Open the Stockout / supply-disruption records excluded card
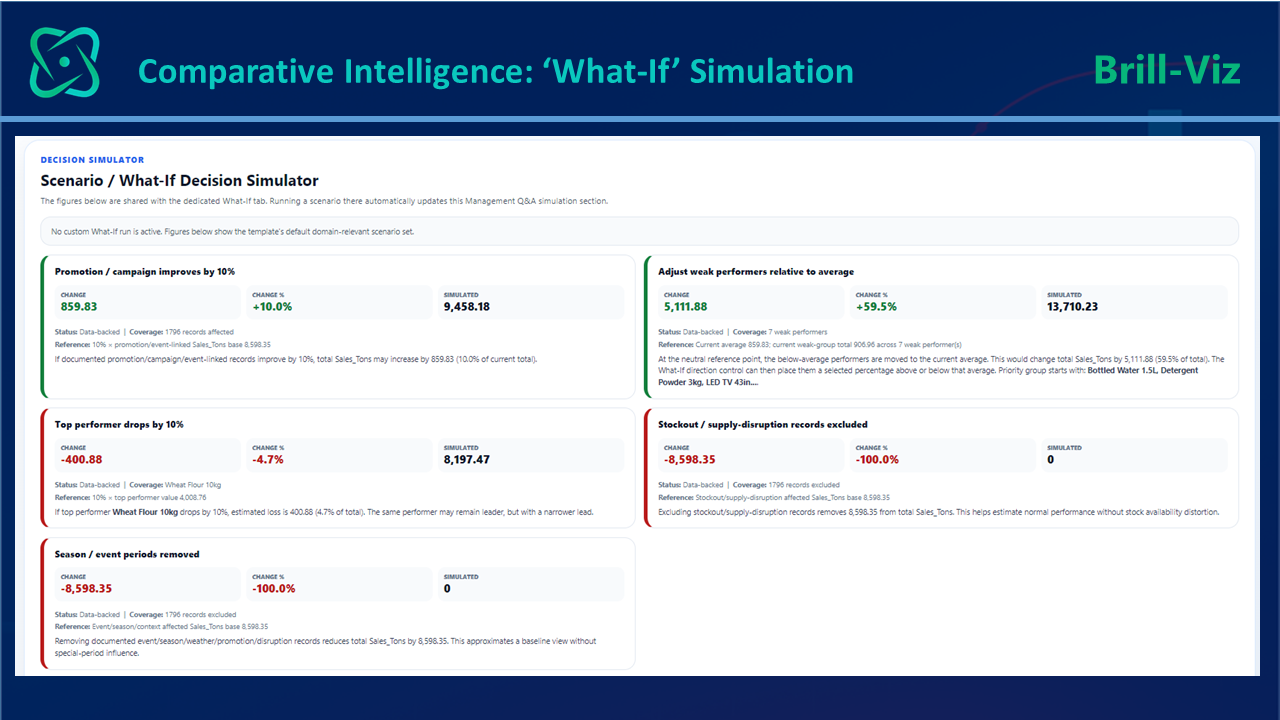The height and width of the screenshot is (720, 1280). tap(942, 467)
